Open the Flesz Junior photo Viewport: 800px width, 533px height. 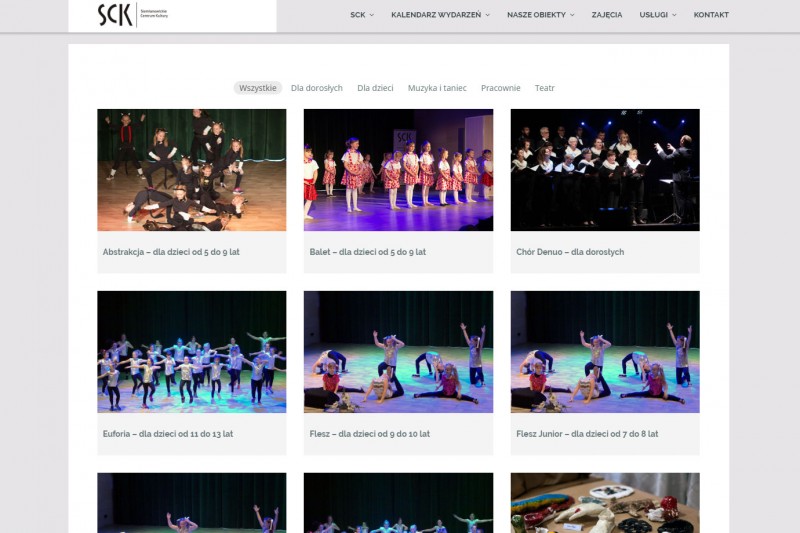pos(605,352)
